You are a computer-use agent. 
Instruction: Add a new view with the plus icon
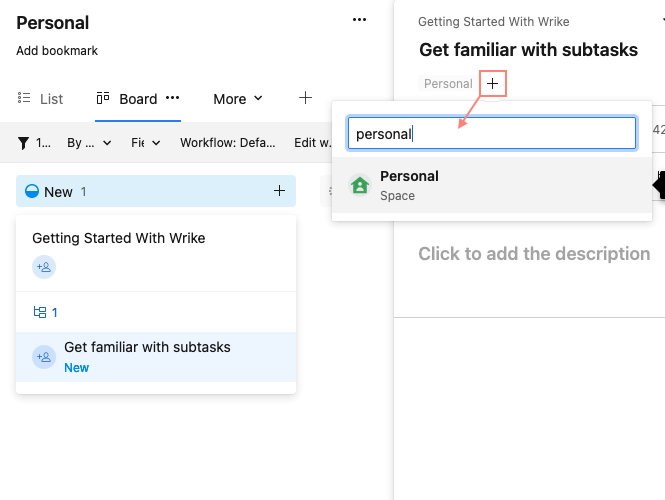(x=305, y=98)
